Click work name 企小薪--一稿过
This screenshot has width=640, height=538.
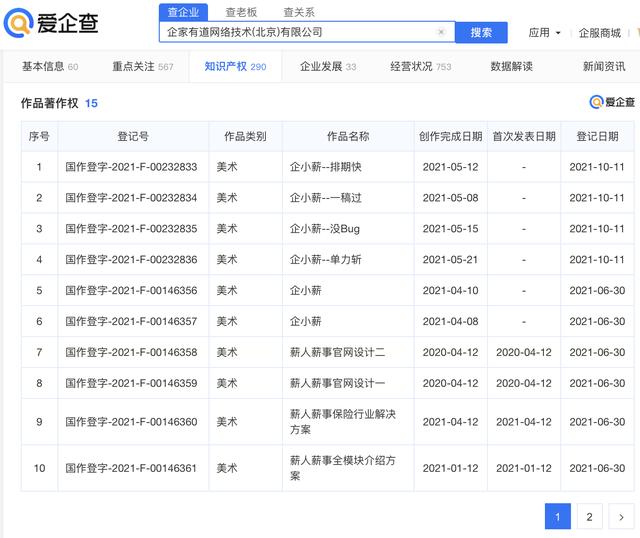point(326,198)
